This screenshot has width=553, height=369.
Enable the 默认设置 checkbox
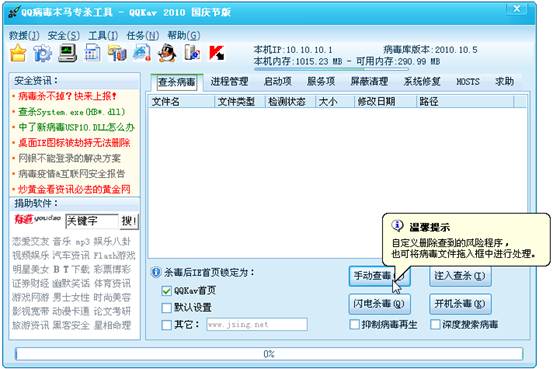166,308
